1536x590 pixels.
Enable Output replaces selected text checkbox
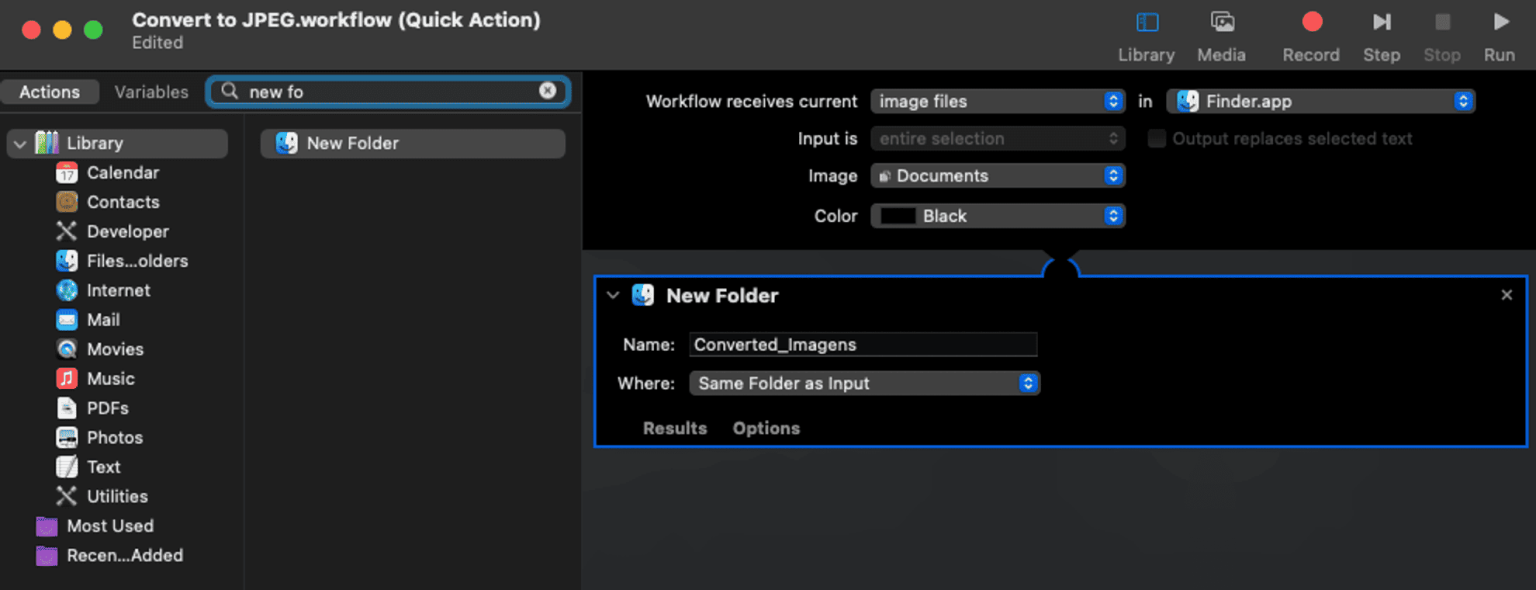(1157, 139)
